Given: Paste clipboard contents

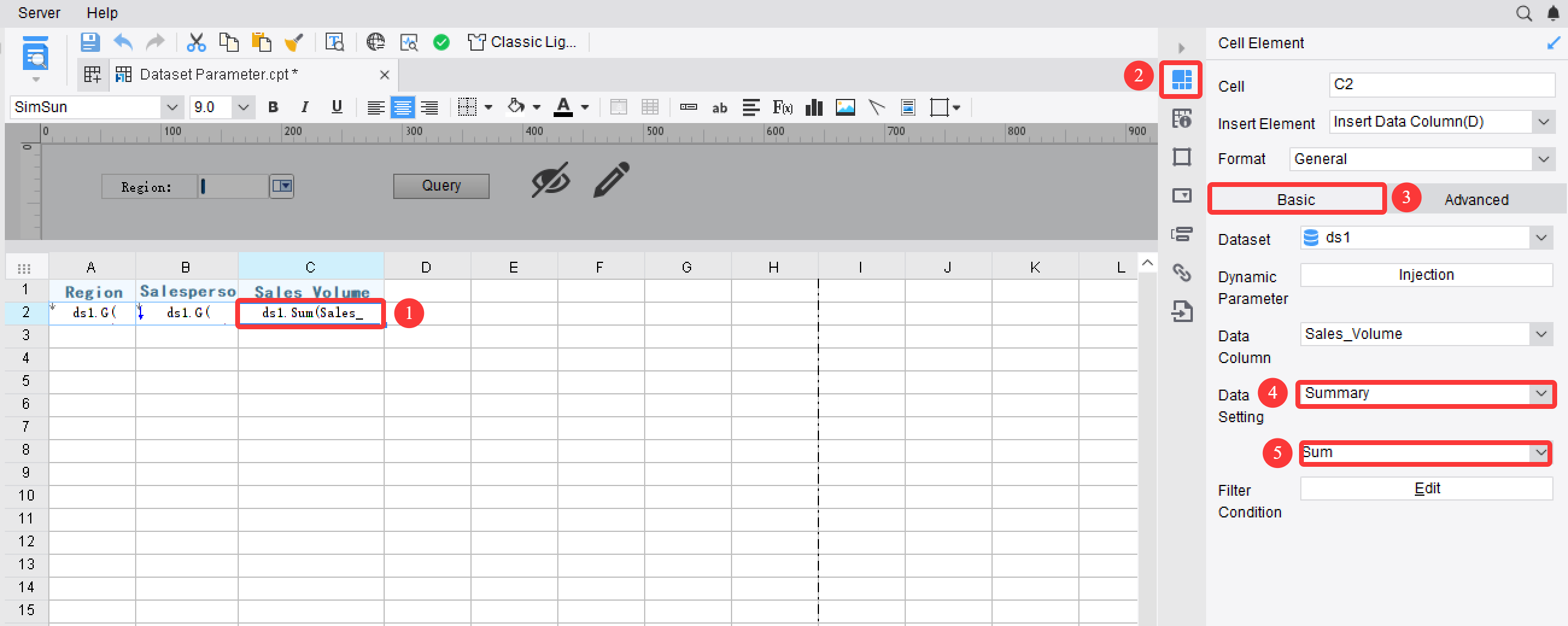Looking at the screenshot, I should click(262, 42).
